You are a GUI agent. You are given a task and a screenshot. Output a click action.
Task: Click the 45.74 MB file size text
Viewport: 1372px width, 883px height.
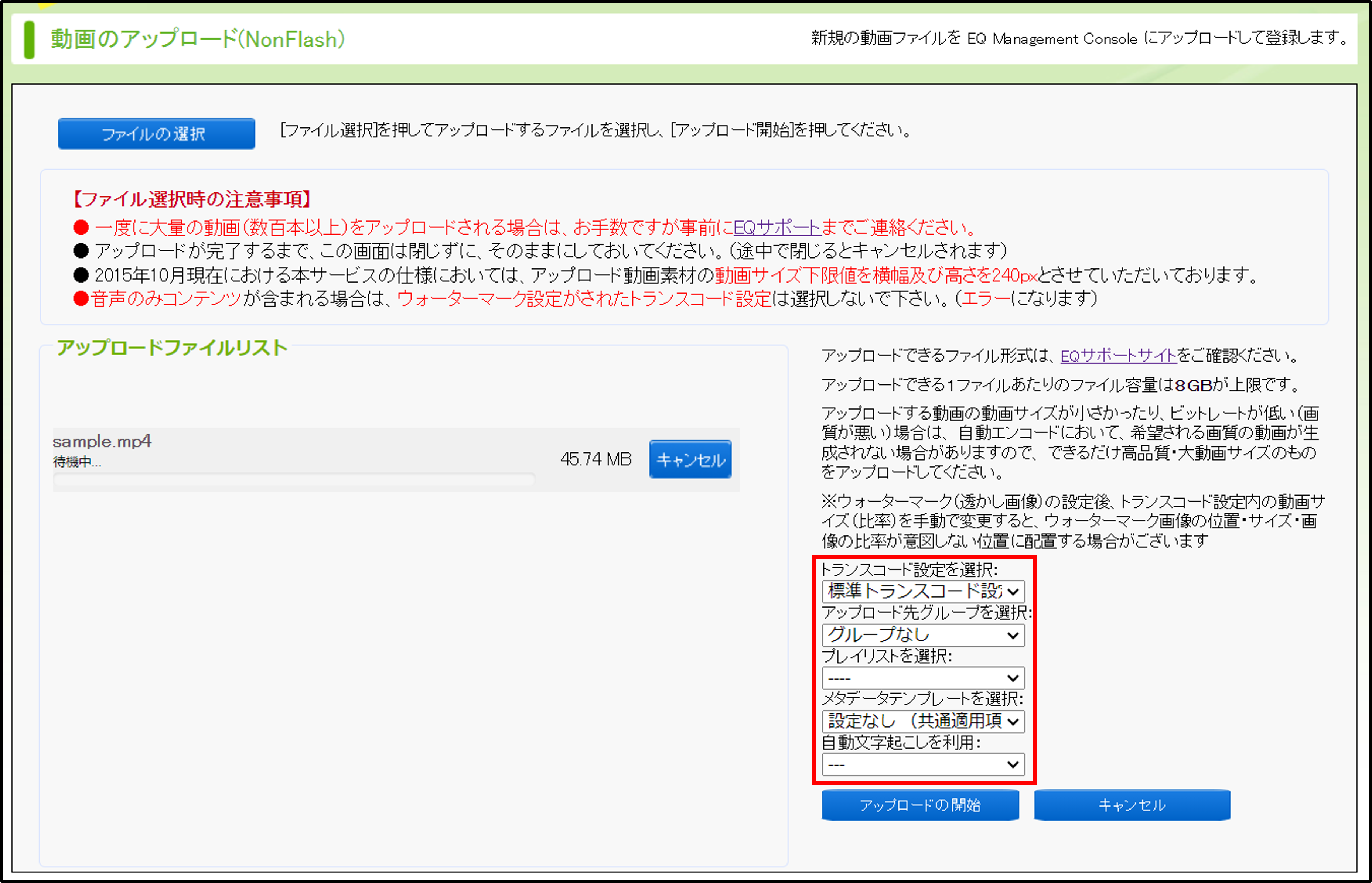[595, 459]
